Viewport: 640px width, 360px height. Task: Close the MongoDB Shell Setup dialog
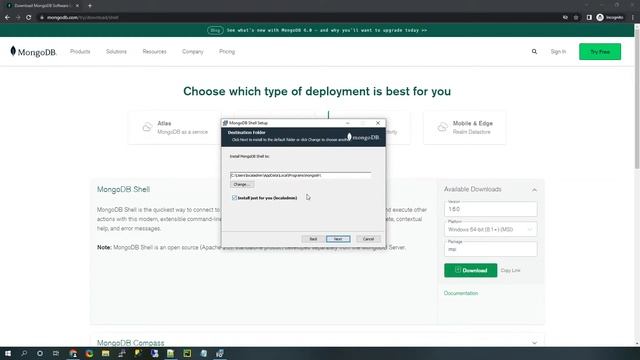click(x=378, y=123)
